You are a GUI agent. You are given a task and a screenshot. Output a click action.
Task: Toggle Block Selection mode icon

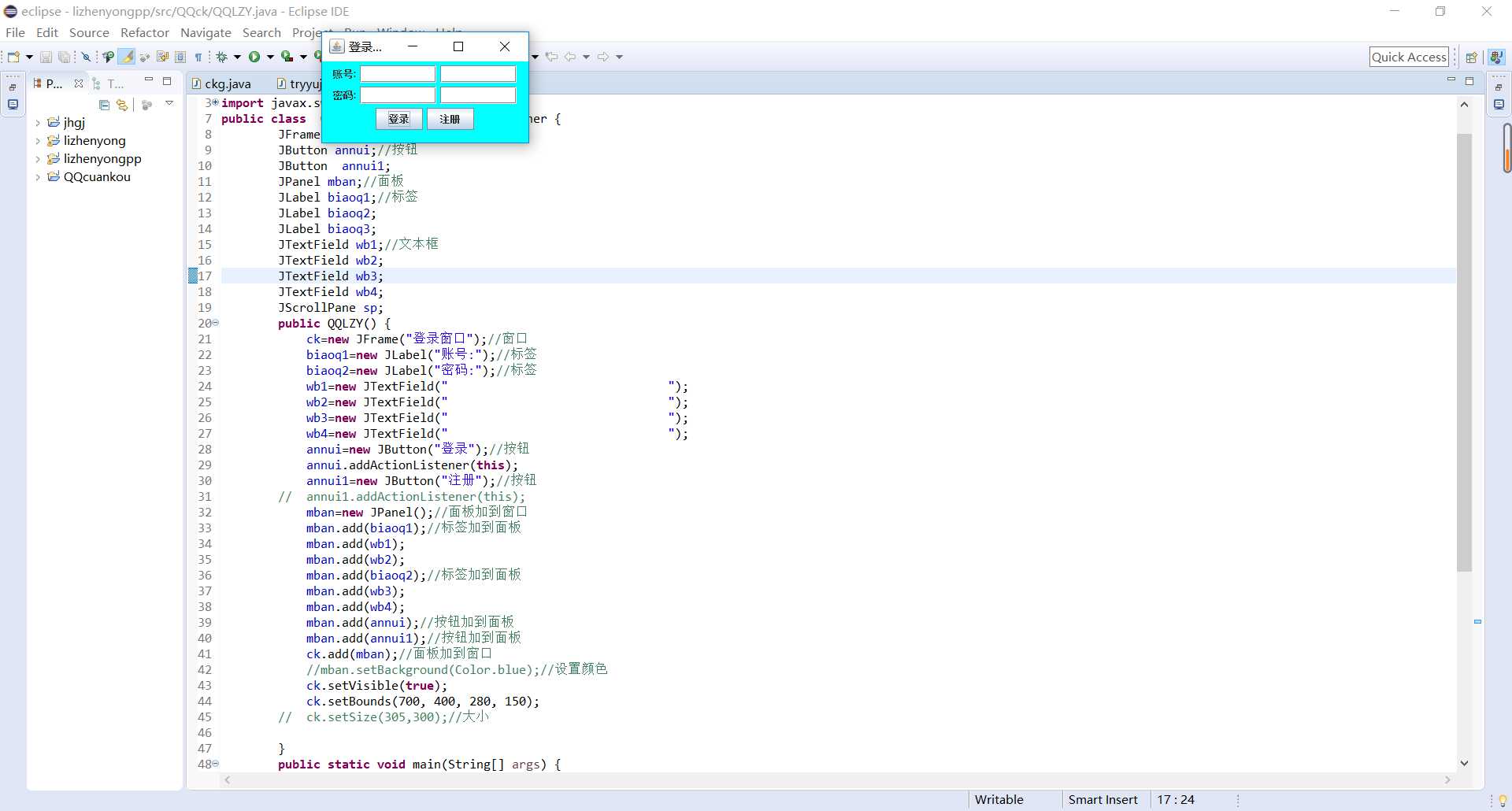(x=180, y=57)
